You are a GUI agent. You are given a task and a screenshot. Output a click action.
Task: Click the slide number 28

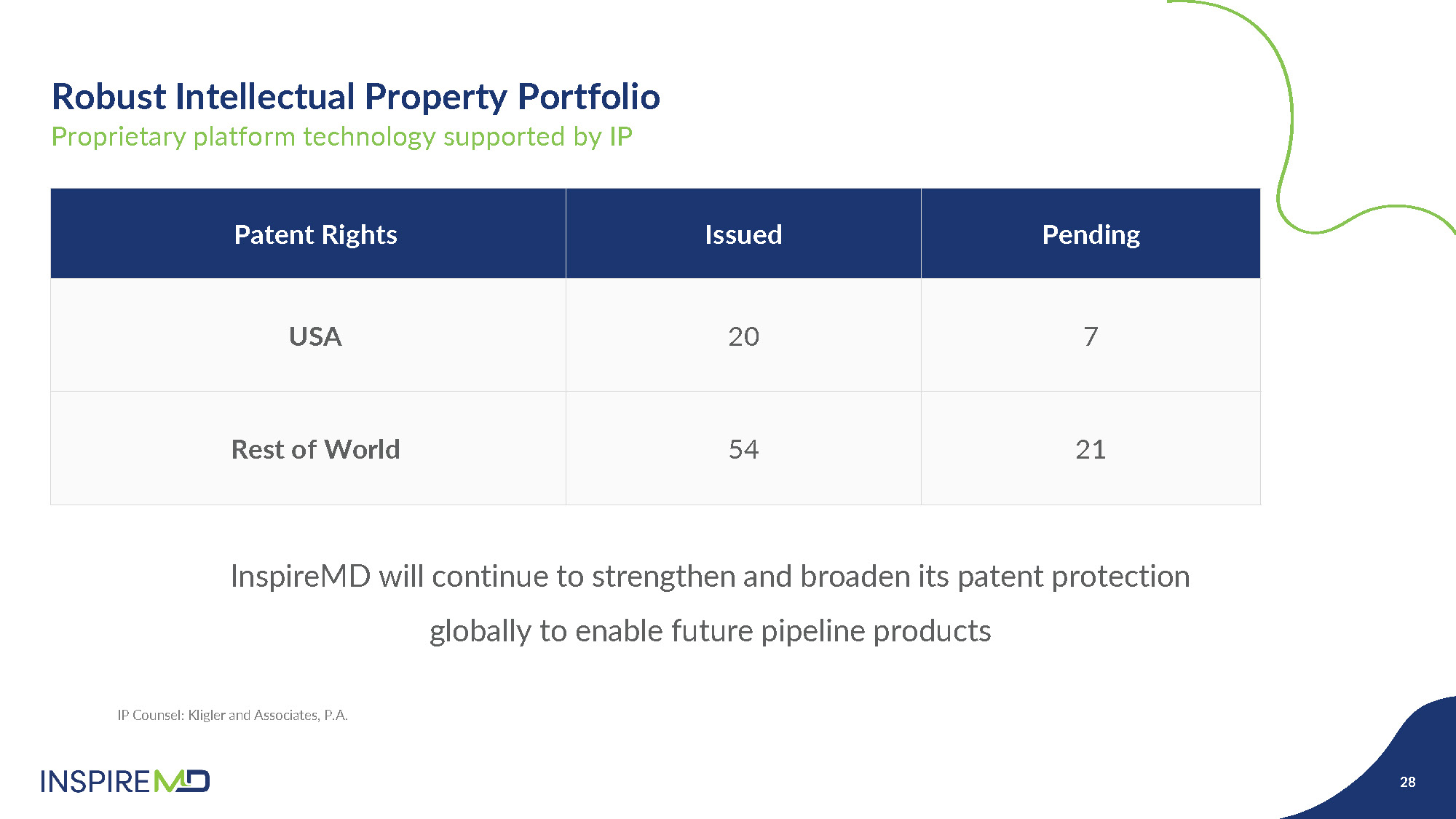tap(1407, 782)
